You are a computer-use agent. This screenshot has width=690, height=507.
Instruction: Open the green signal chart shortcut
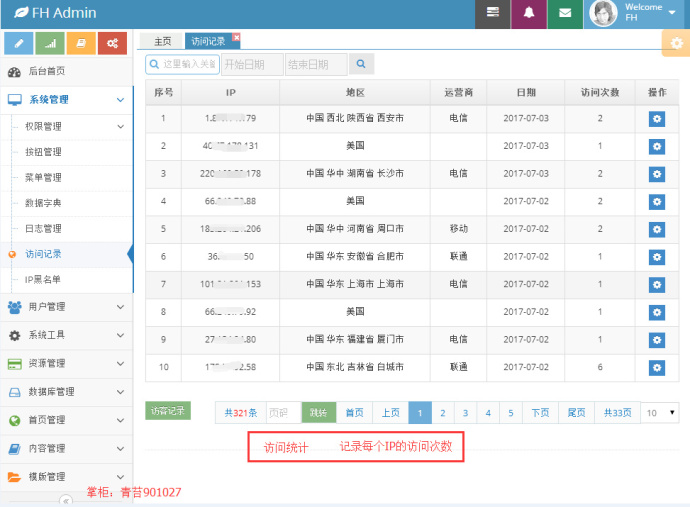(x=50, y=43)
